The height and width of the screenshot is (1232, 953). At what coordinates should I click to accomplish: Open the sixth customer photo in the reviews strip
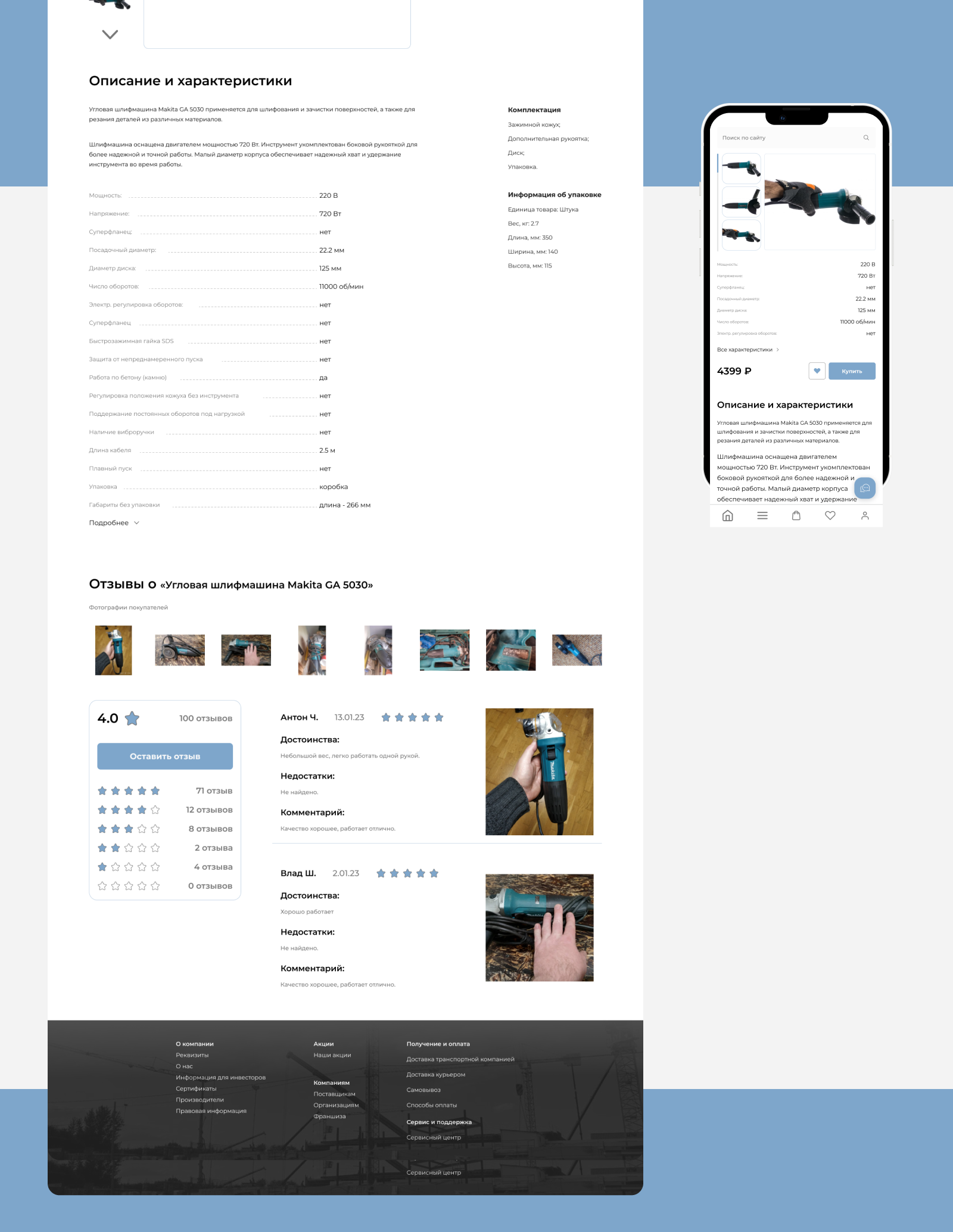click(x=444, y=650)
